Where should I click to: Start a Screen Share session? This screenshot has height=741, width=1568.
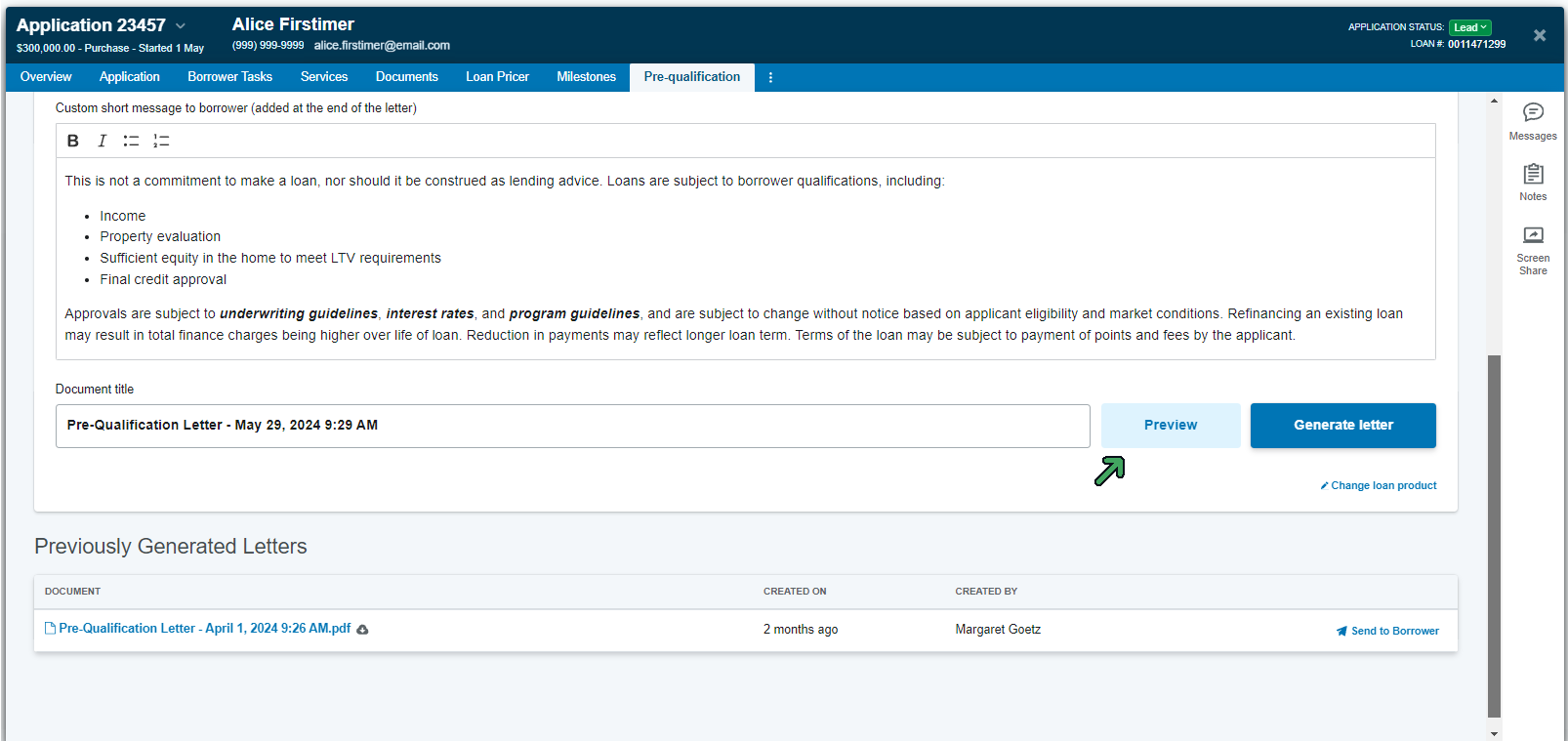1533,250
